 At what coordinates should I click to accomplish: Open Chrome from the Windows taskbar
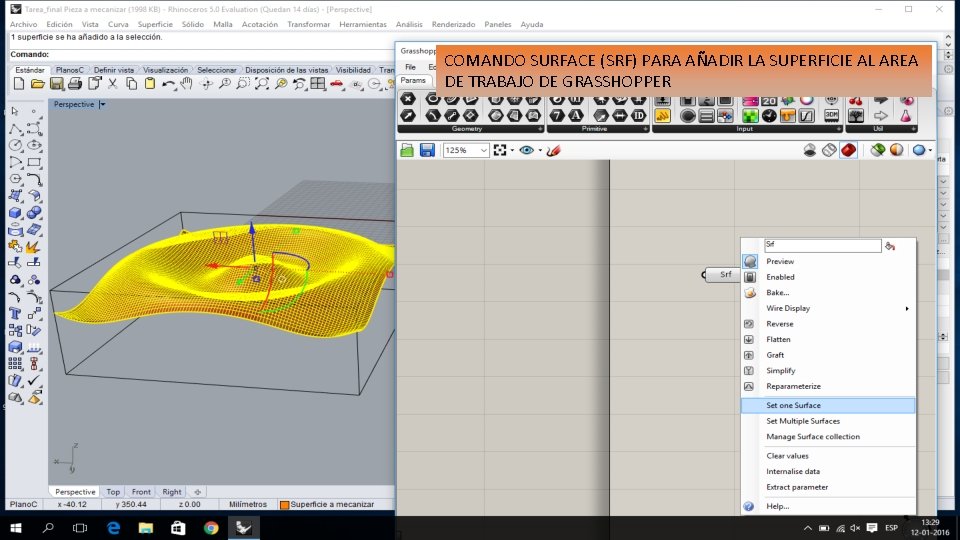point(211,528)
